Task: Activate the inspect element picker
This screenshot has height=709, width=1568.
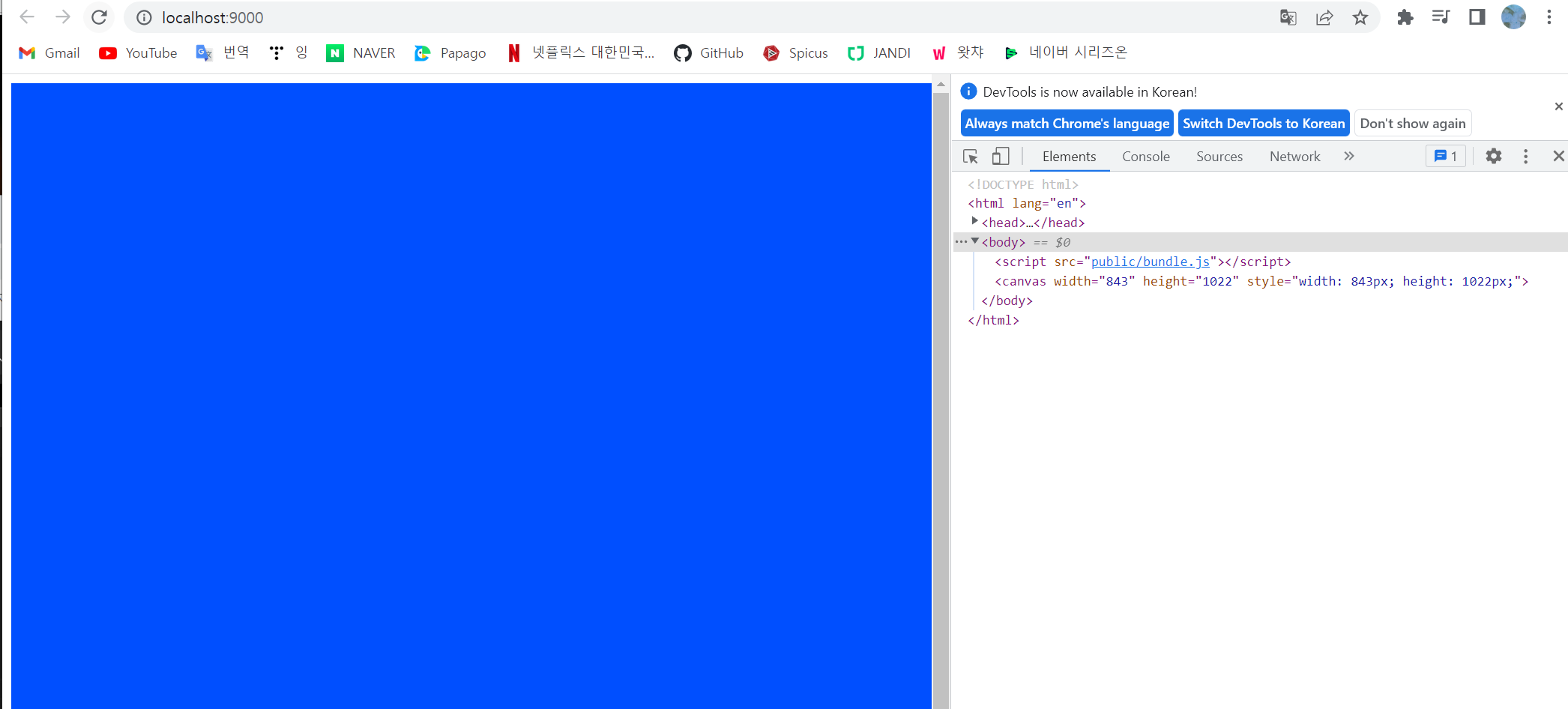Action: pos(971,156)
